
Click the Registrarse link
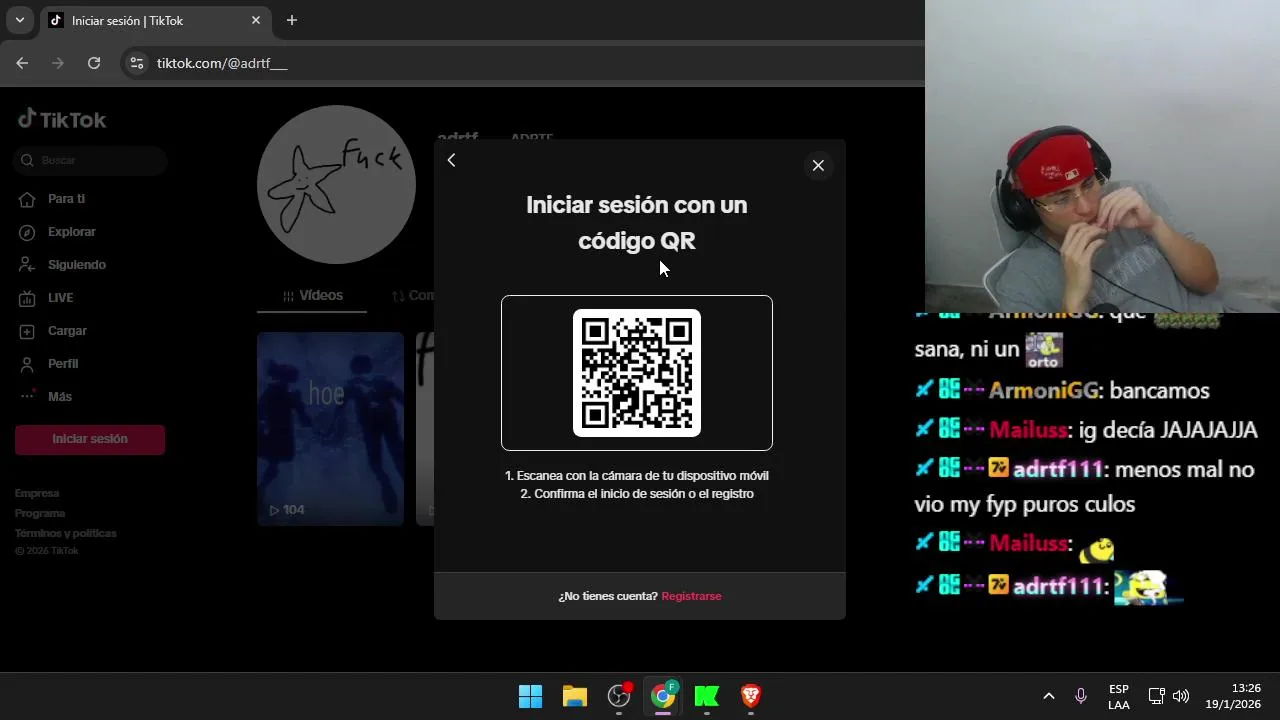pyautogui.click(x=691, y=596)
